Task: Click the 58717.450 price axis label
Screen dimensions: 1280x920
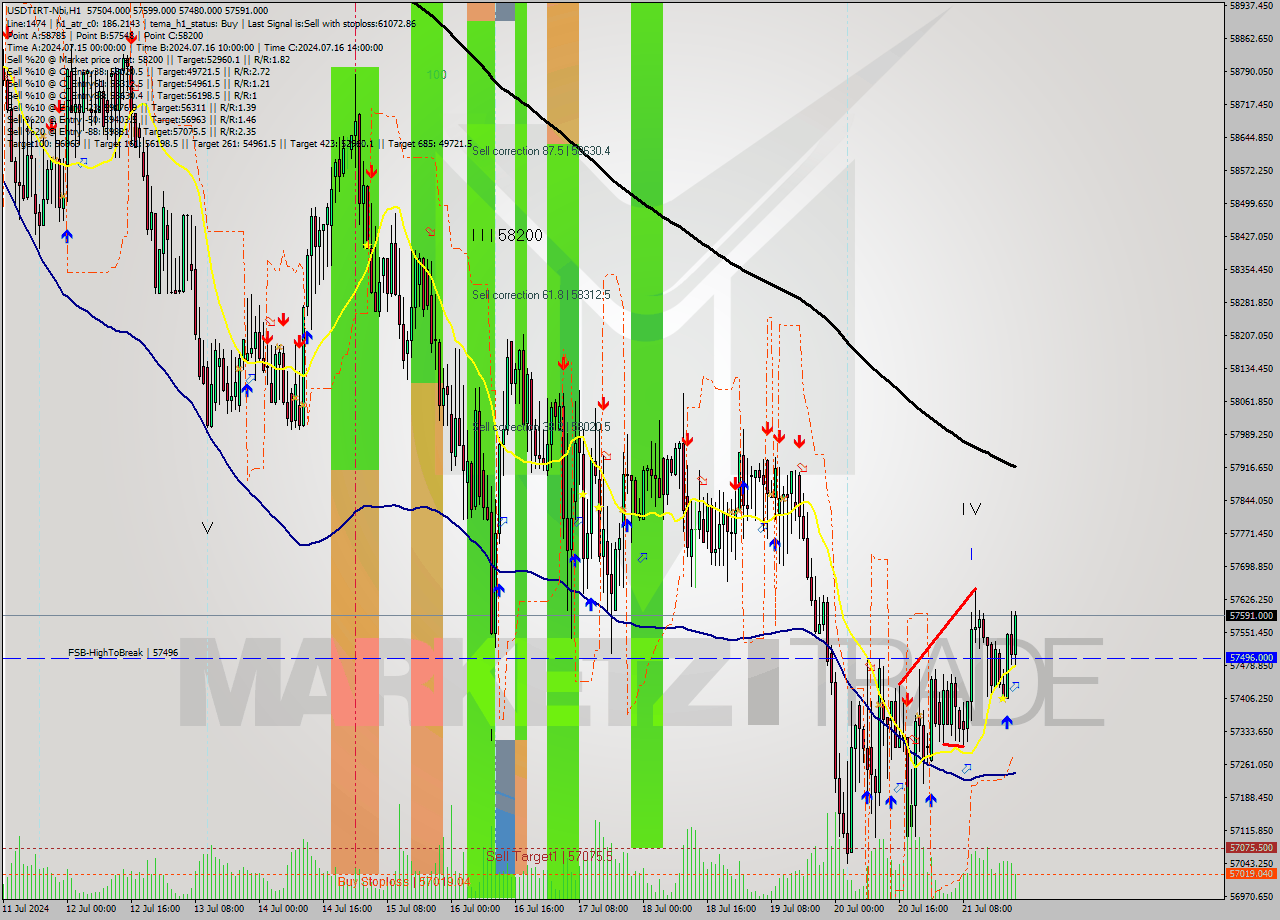Action: tap(1253, 104)
